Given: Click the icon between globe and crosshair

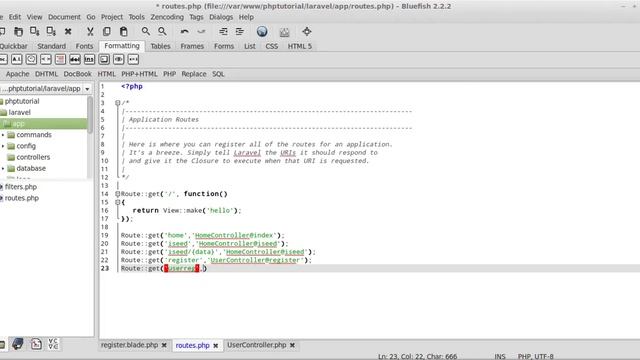Looking at the screenshot, I should click(284, 32).
